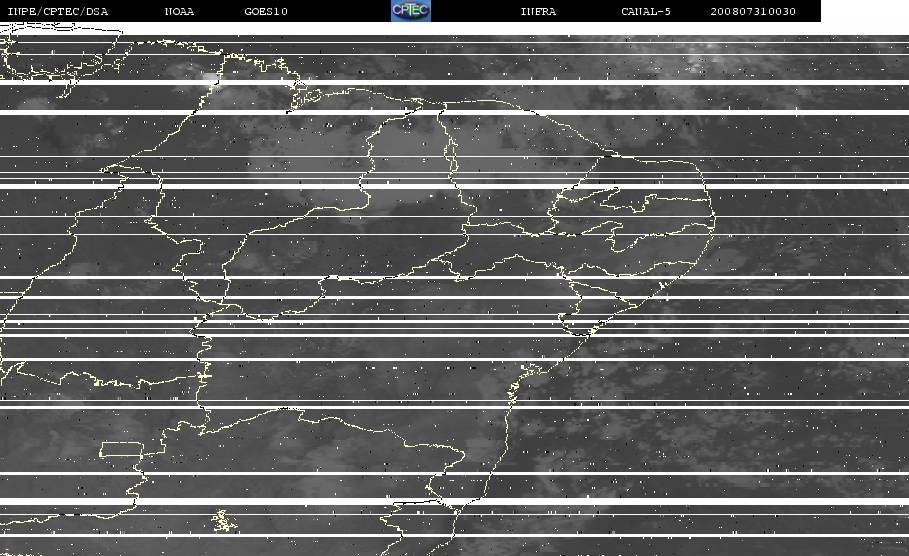Click the bright white cloud spot in the north
The image size is (909, 556).
(210, 78)
